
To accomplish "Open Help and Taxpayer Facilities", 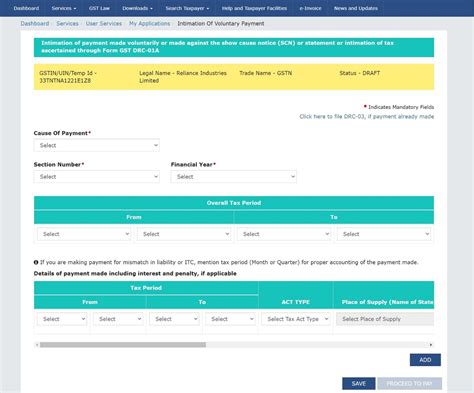I will pyautogui.click(x=254, y=8).
